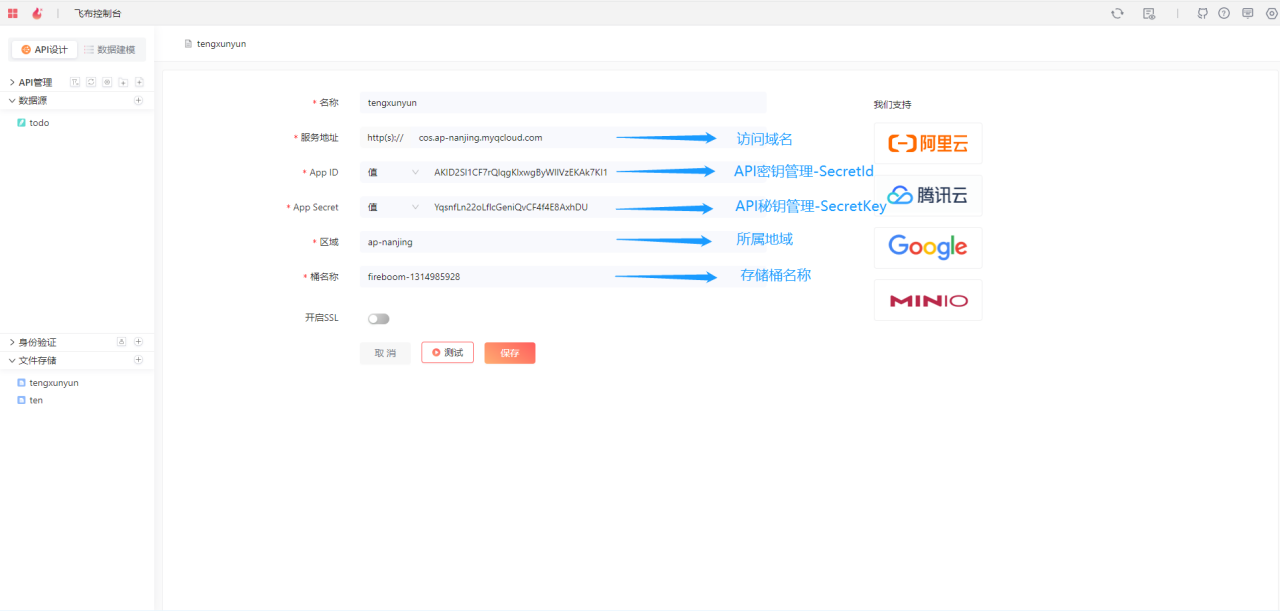Click the red grid icon at top left

point(13,13)
